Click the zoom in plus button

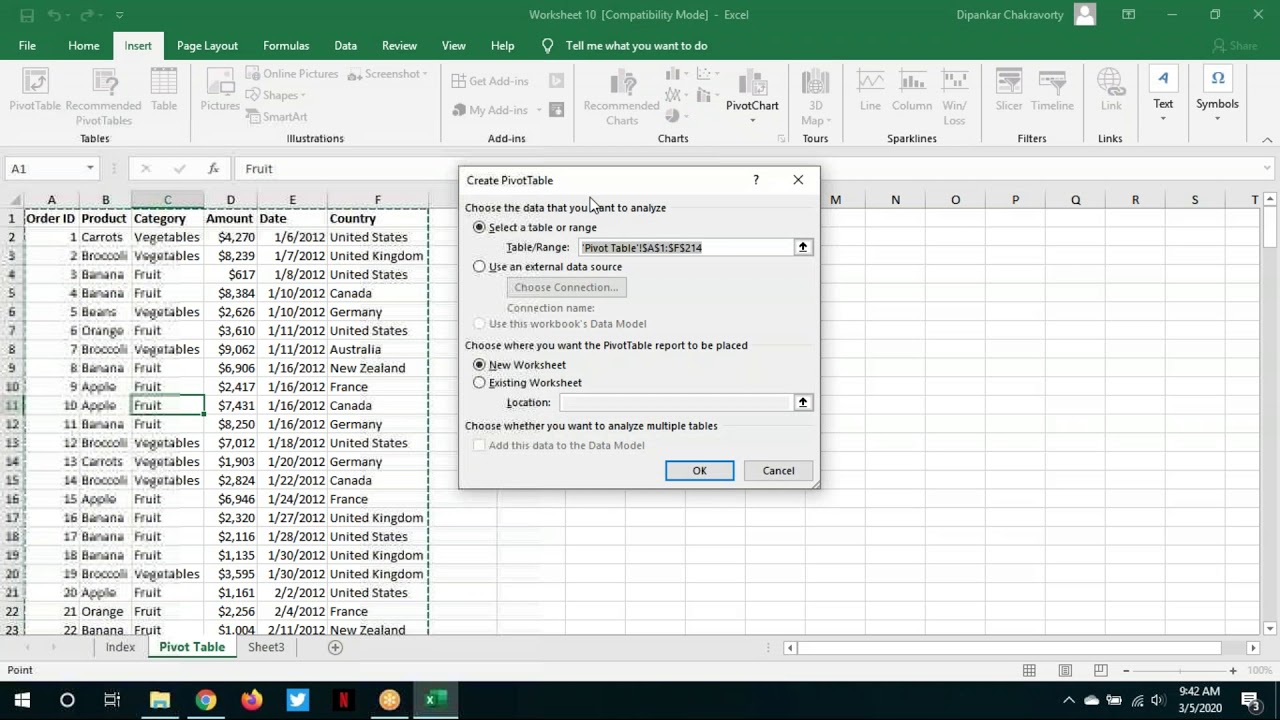pos(1233,670)
